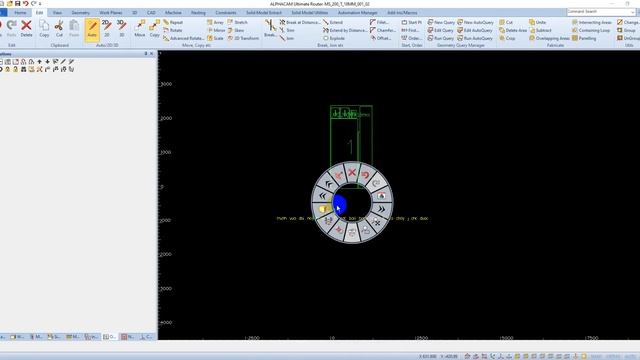Viewport: 640px width, 360px height.
Task: Click the Stretch tool
Action: 238,22
